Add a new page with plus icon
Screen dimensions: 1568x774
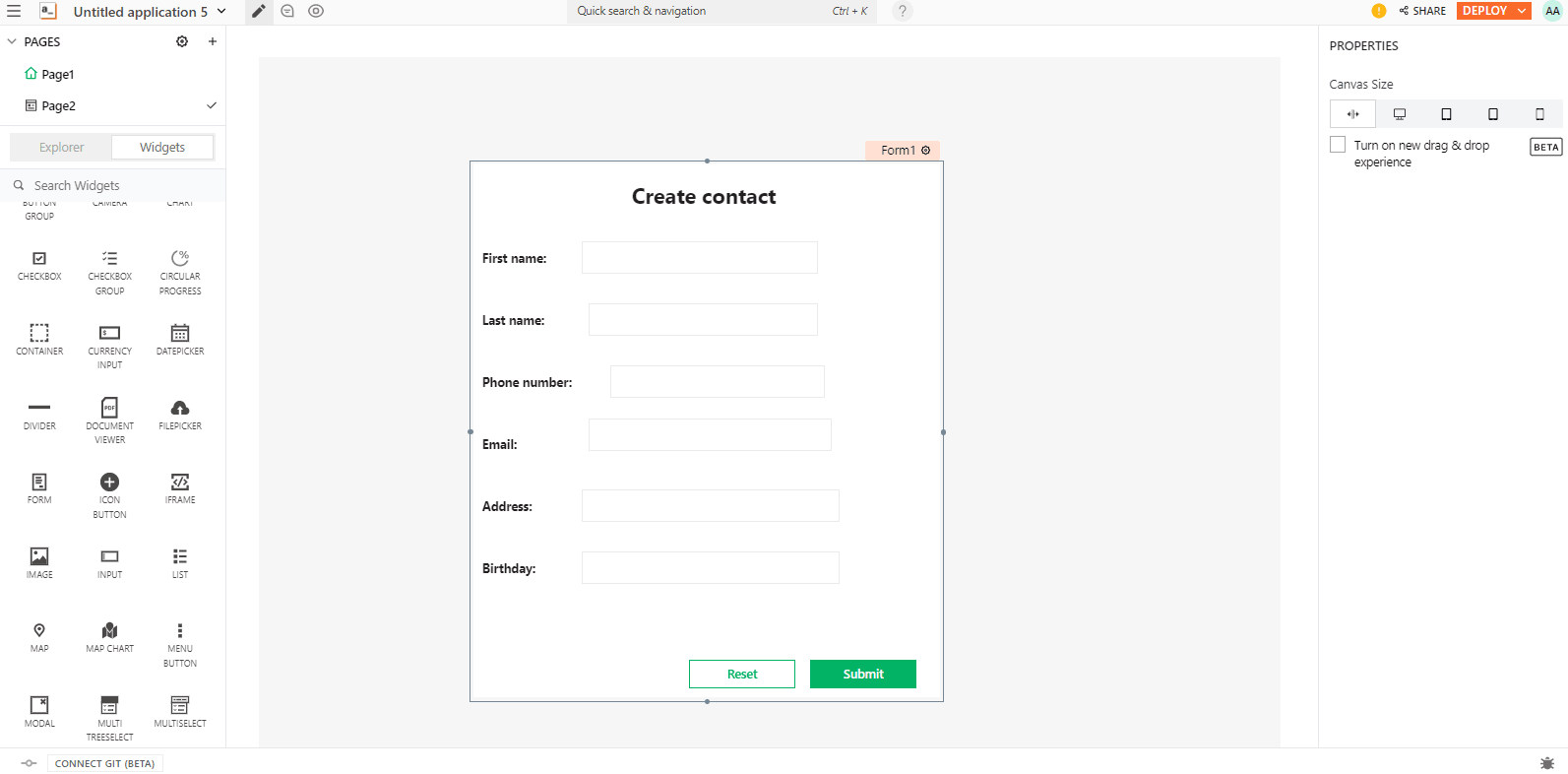coord(213,41)
